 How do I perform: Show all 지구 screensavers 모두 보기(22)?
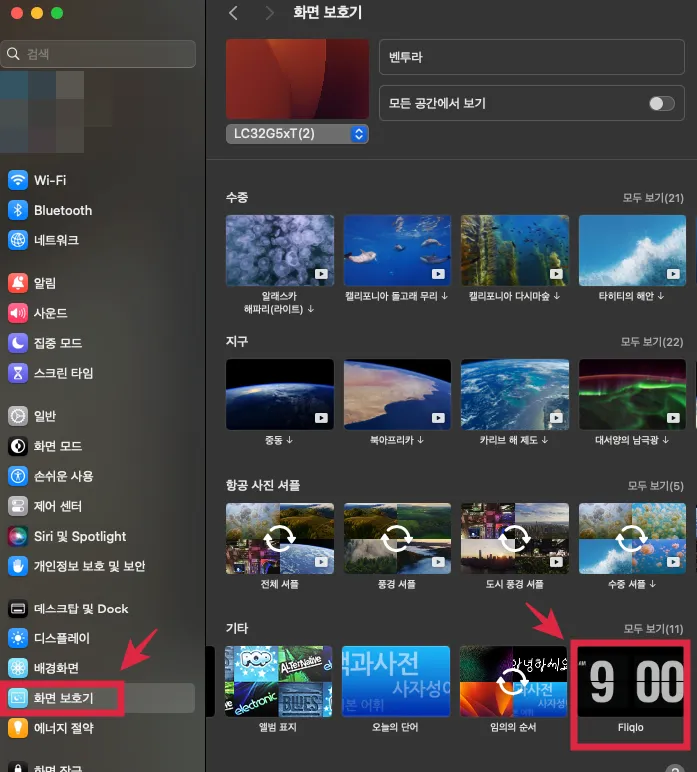point(652,342)
